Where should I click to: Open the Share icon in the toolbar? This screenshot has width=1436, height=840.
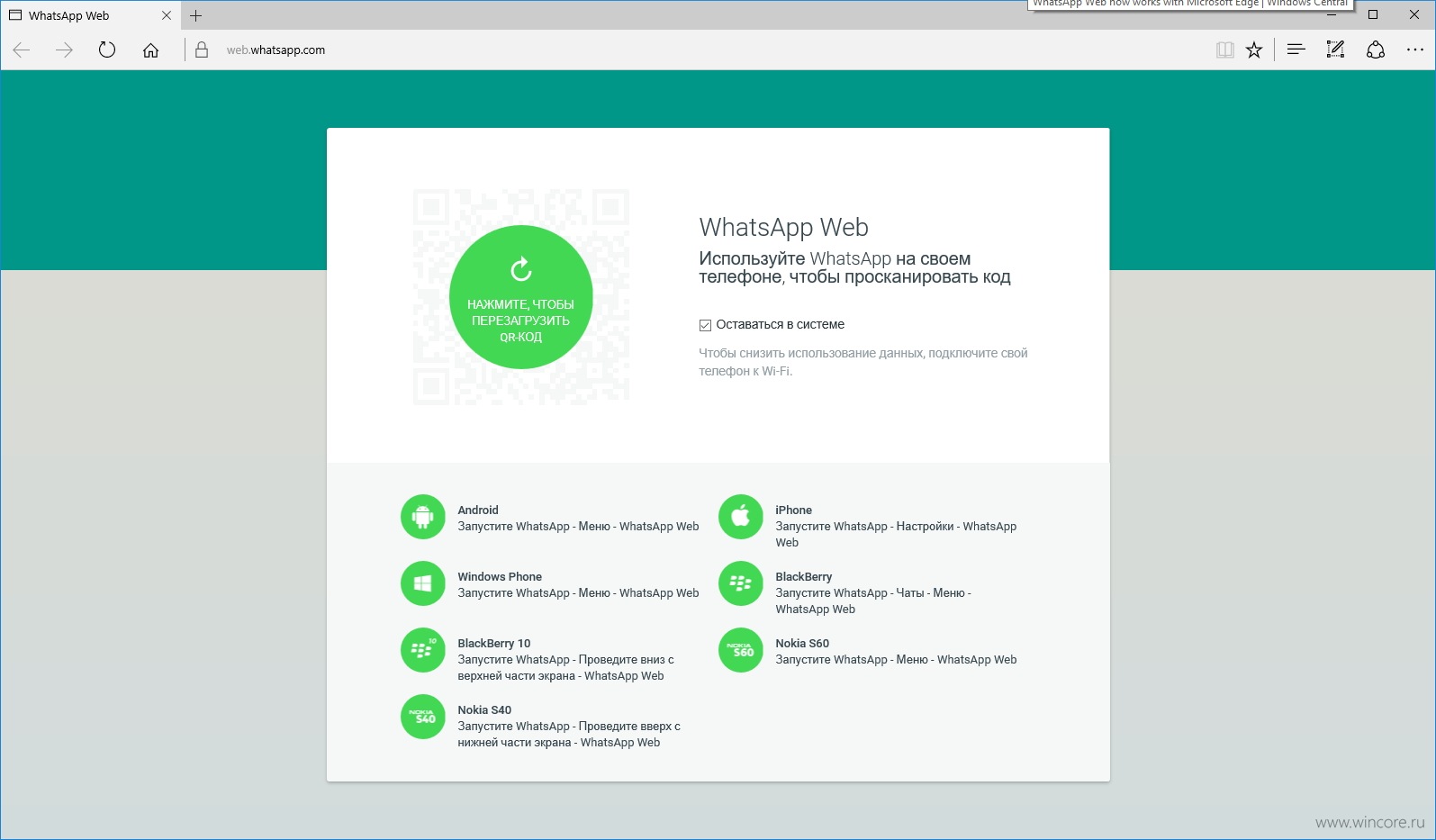[x=1376, y=50]
